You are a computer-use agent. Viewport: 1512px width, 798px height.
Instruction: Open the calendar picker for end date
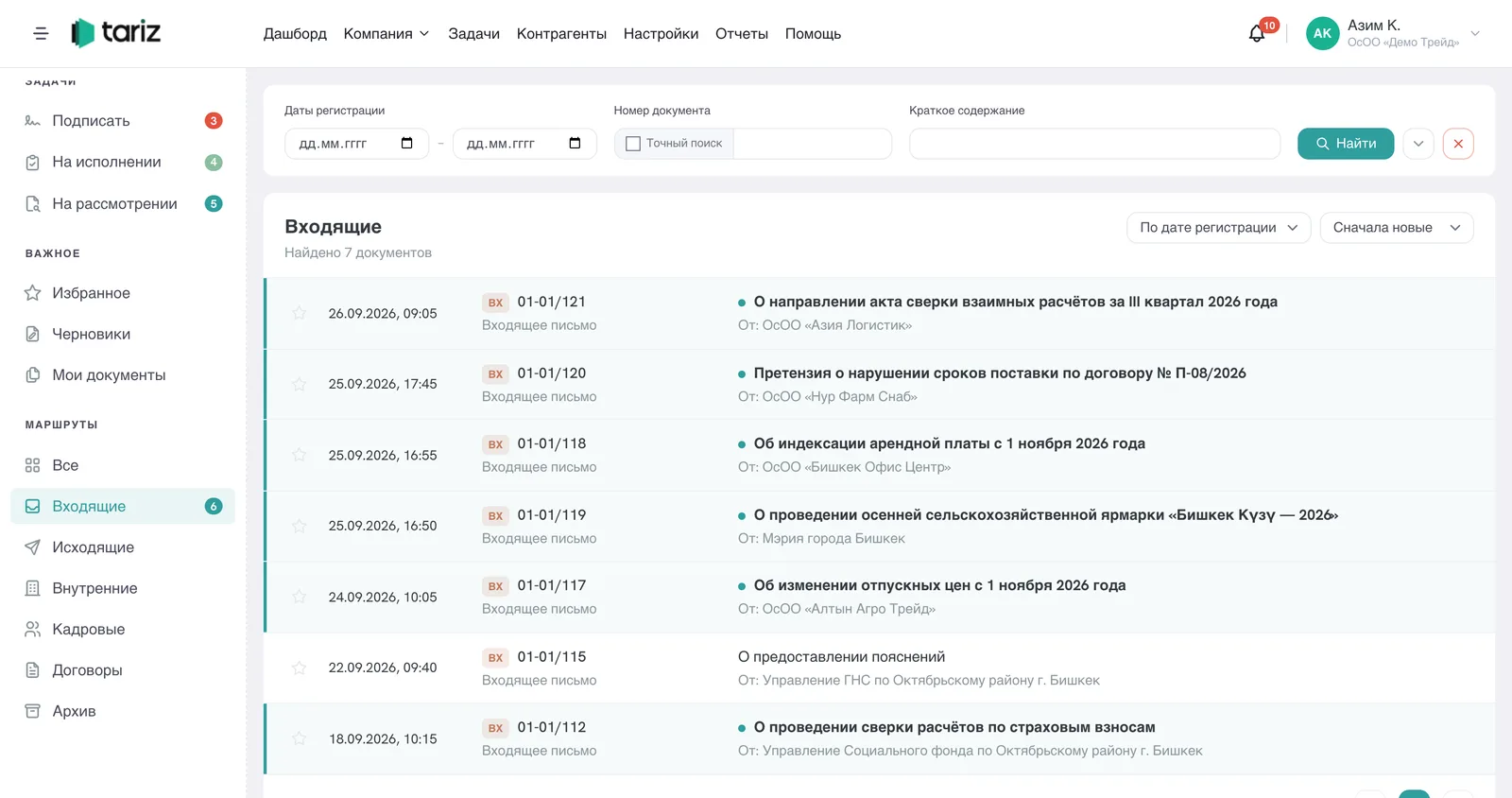[x=575, y=144]
